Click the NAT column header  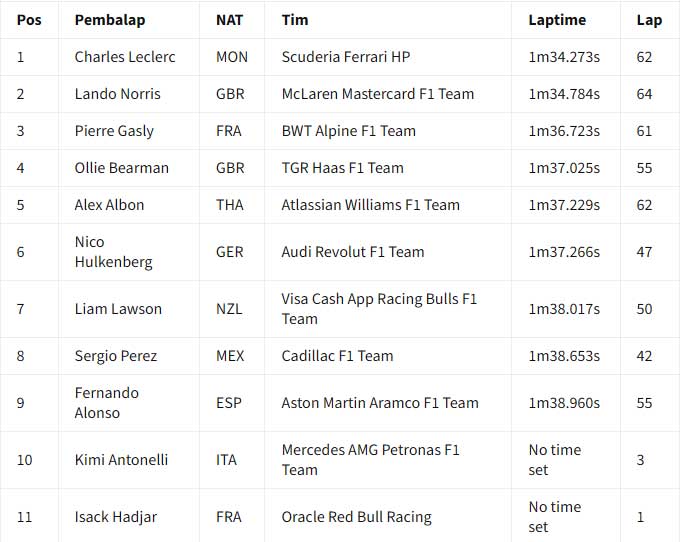point(229,19)
